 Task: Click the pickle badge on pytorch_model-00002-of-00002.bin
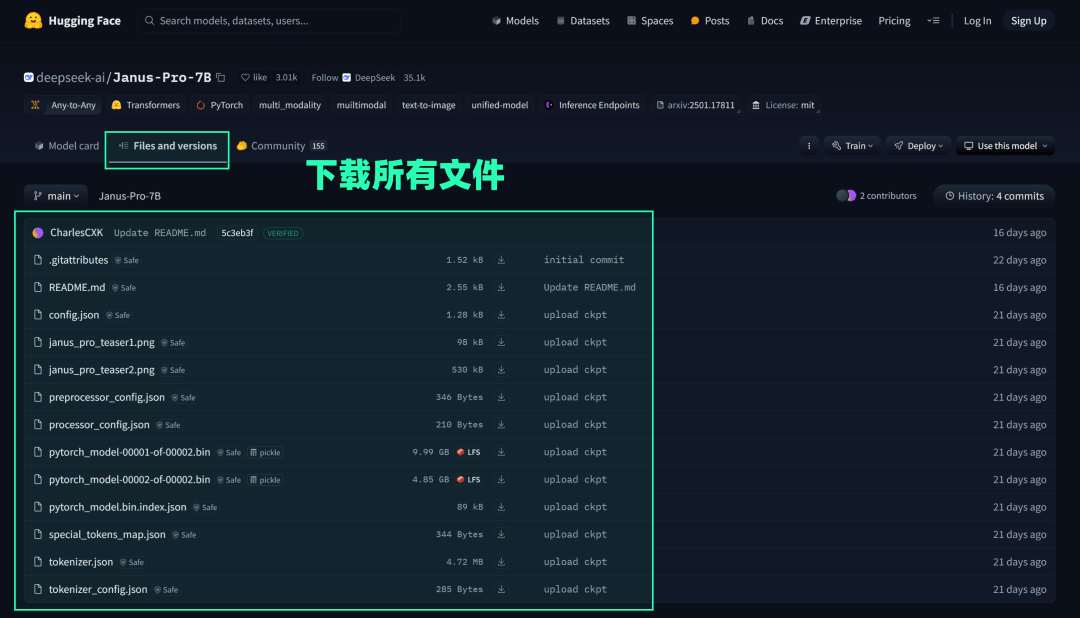tap(265, 480)
